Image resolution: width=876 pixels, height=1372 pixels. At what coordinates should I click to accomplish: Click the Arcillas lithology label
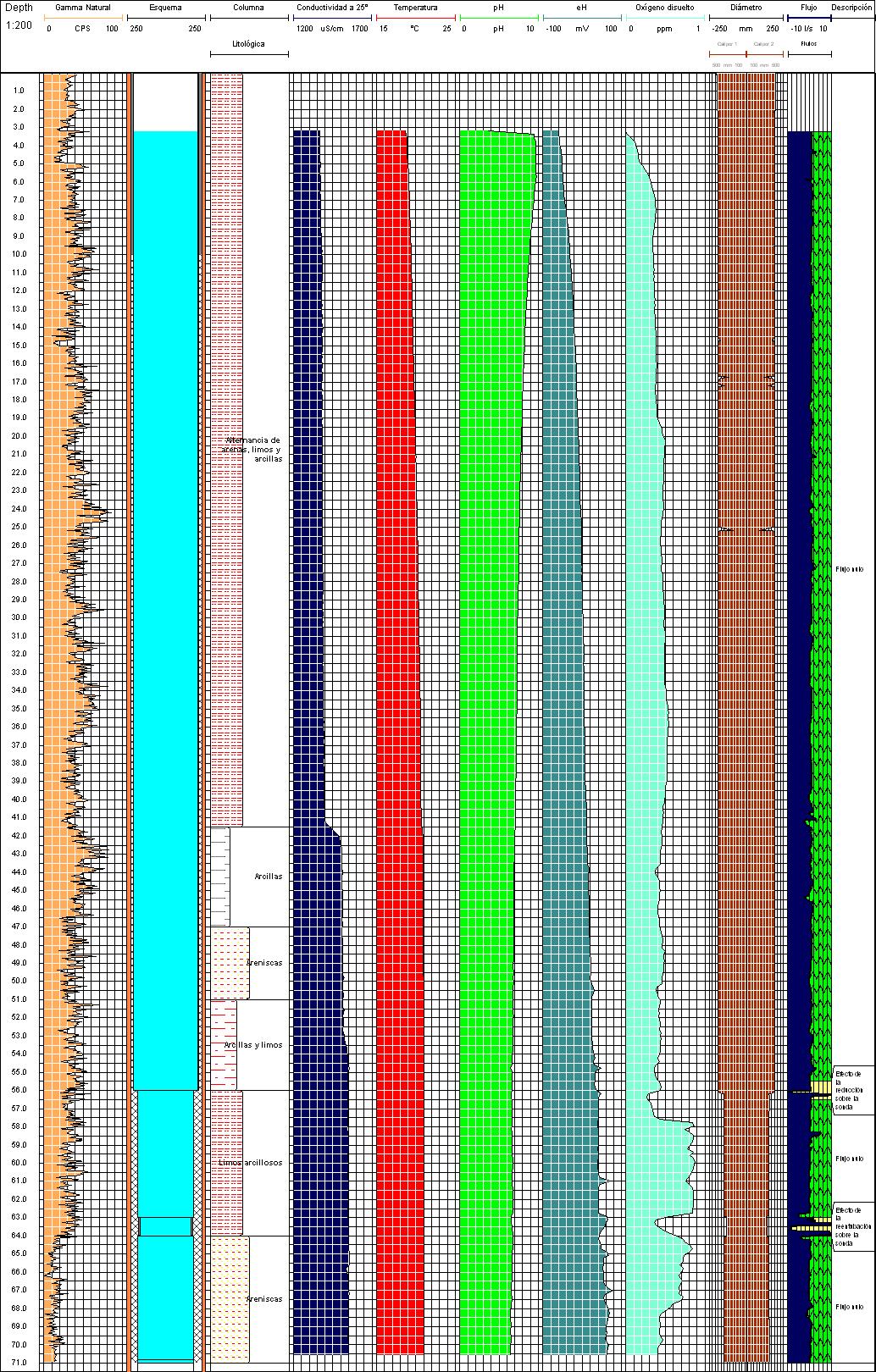pyautogui.click(x=269, y=877)
